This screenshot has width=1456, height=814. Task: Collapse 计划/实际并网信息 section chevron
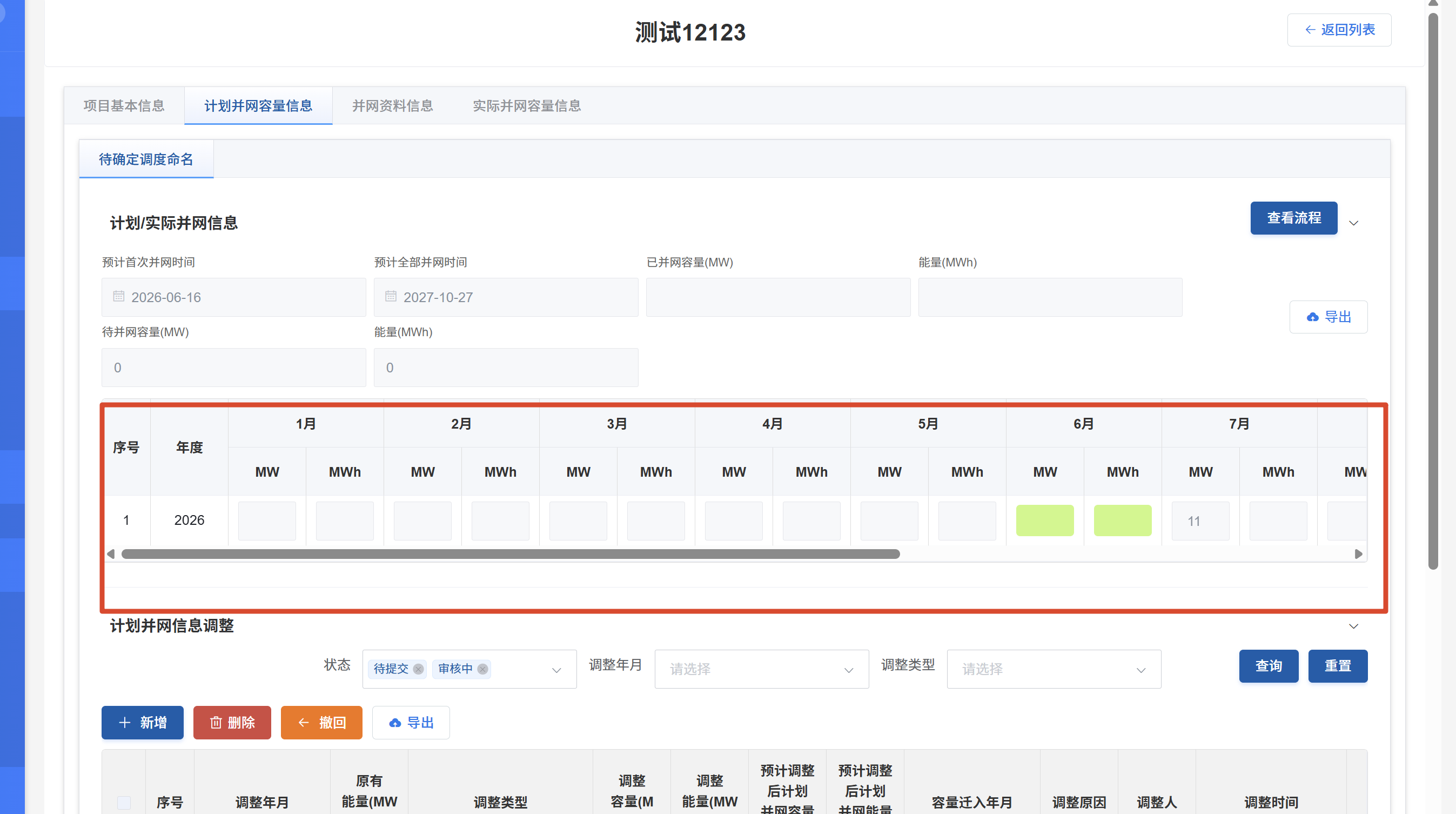click(x=1354, y=223)
